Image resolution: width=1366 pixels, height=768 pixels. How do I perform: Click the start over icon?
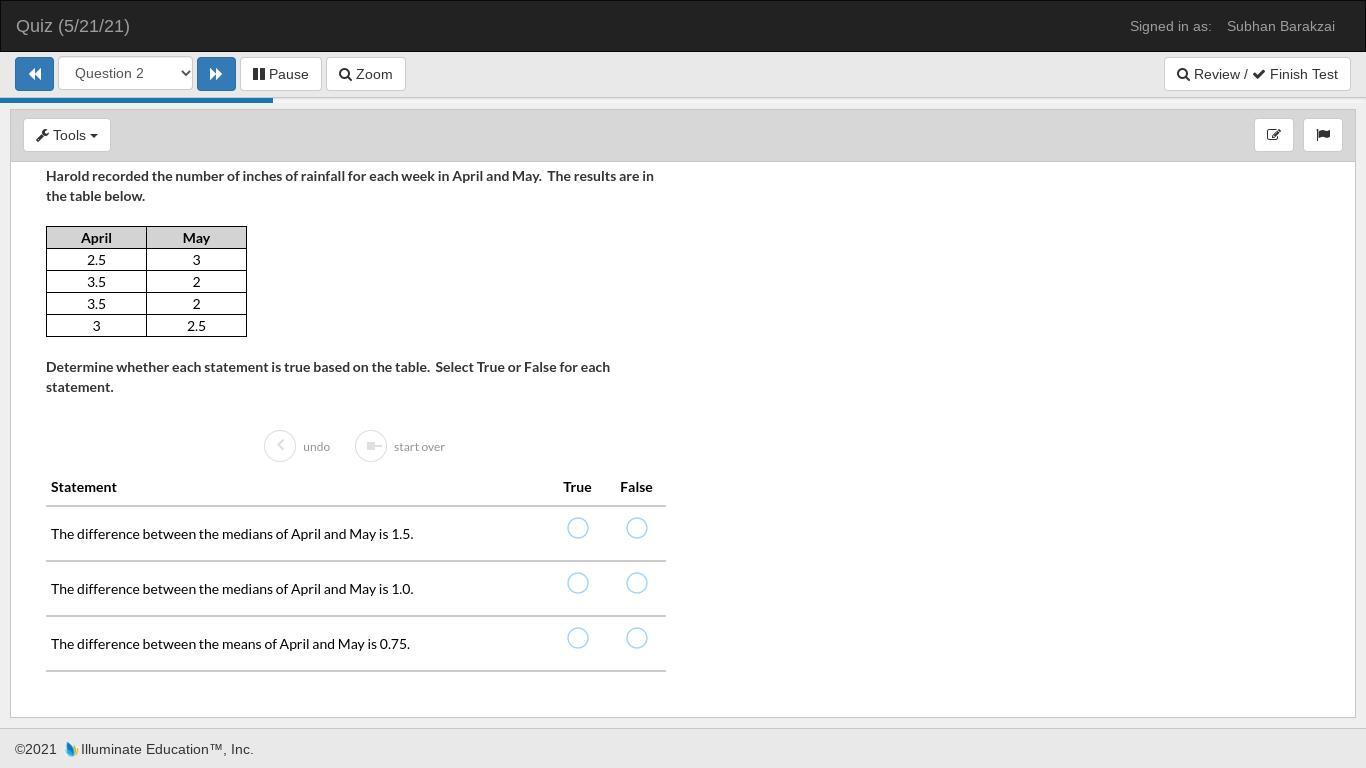point(371,446)
